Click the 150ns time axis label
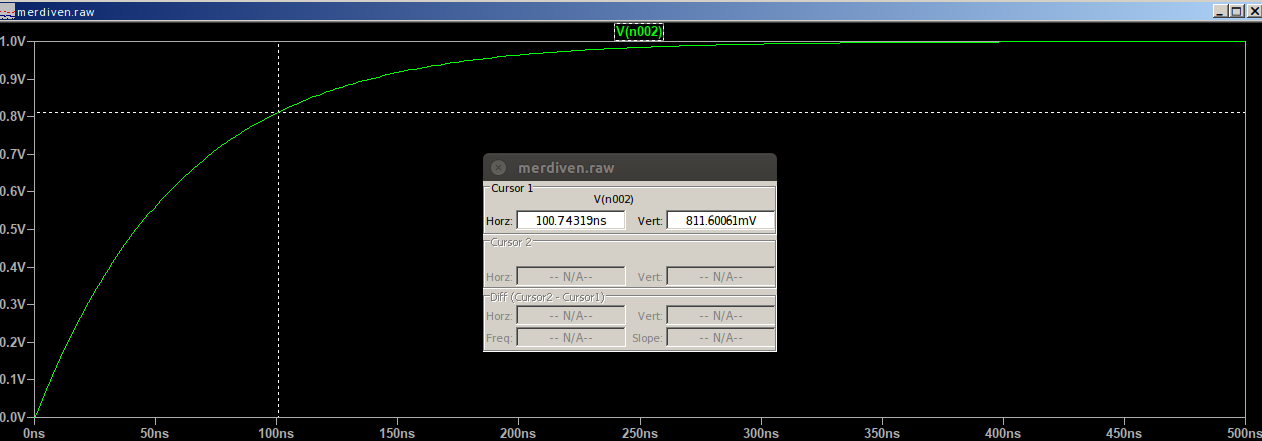This screenshot has height=441, width=1262. click(x=397, y=434)
